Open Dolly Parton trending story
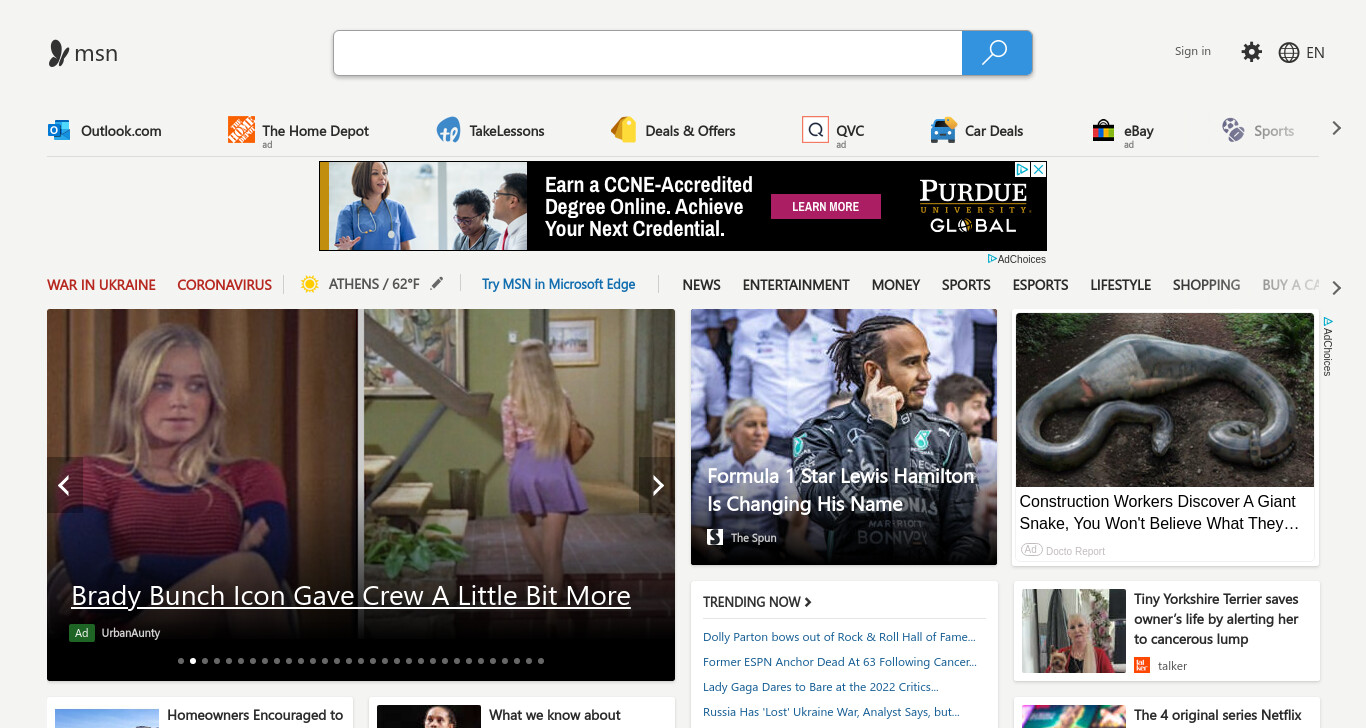This screenshot has width=1366, height=728. (x=838, y=637)
